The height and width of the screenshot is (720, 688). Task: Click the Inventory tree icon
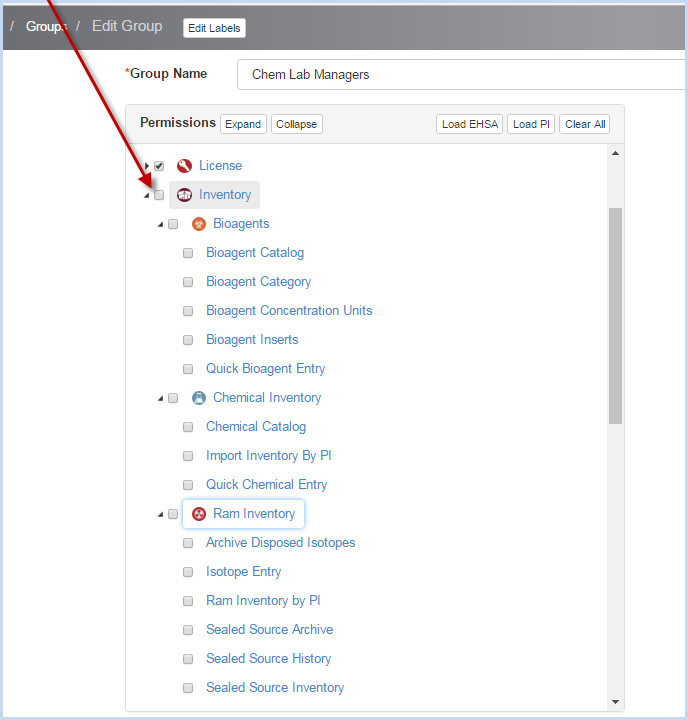(x=184, y=195)
